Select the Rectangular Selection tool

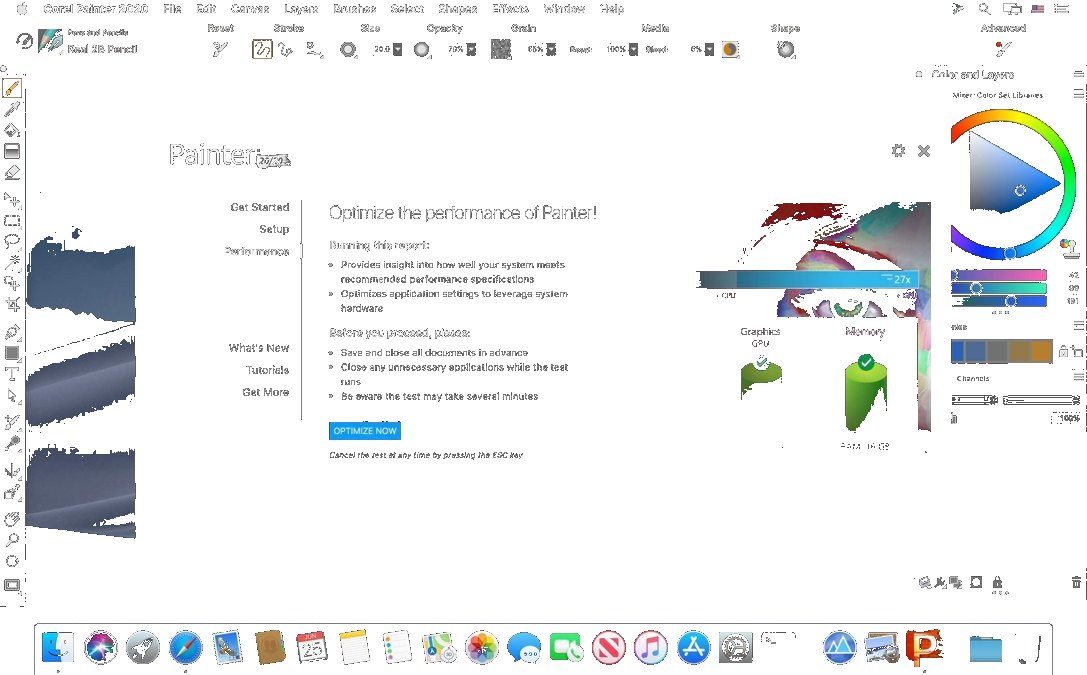coord(12,221)
